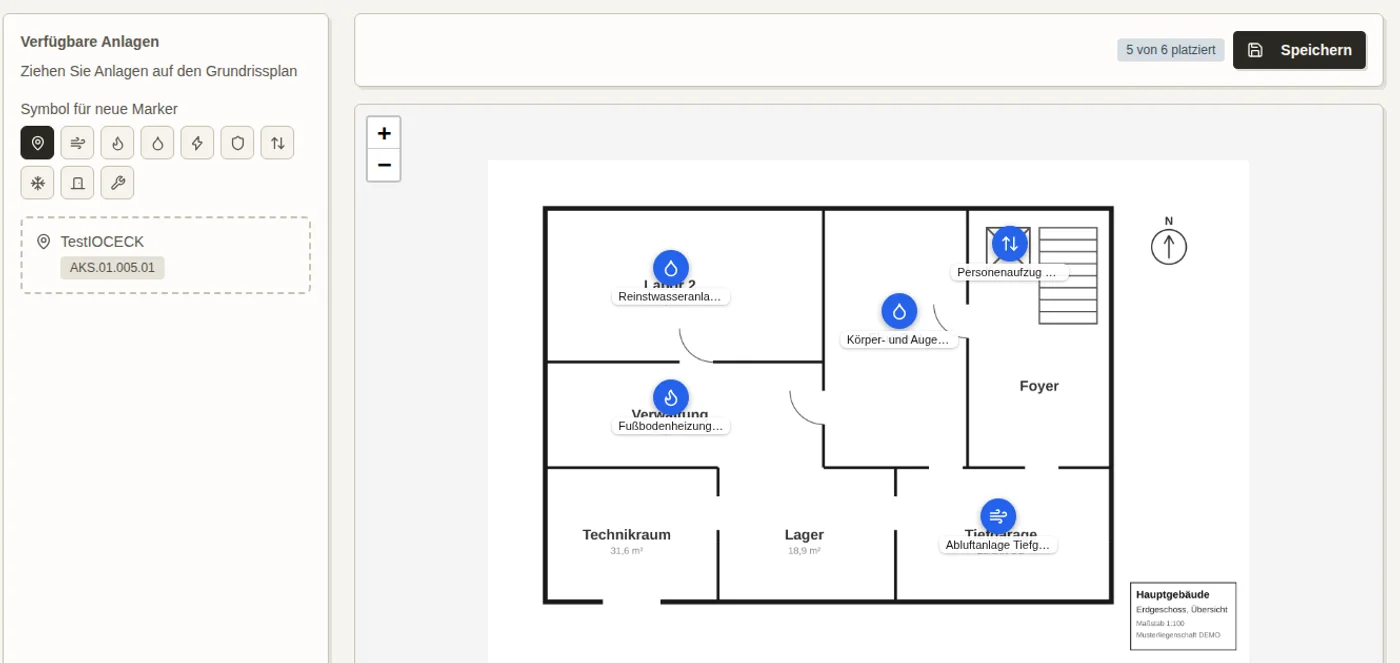Screen dimensions: 1400x663
Task: Select the up-down arrows marker symbol
Action: pyautogui.click(x=277, y=143)
